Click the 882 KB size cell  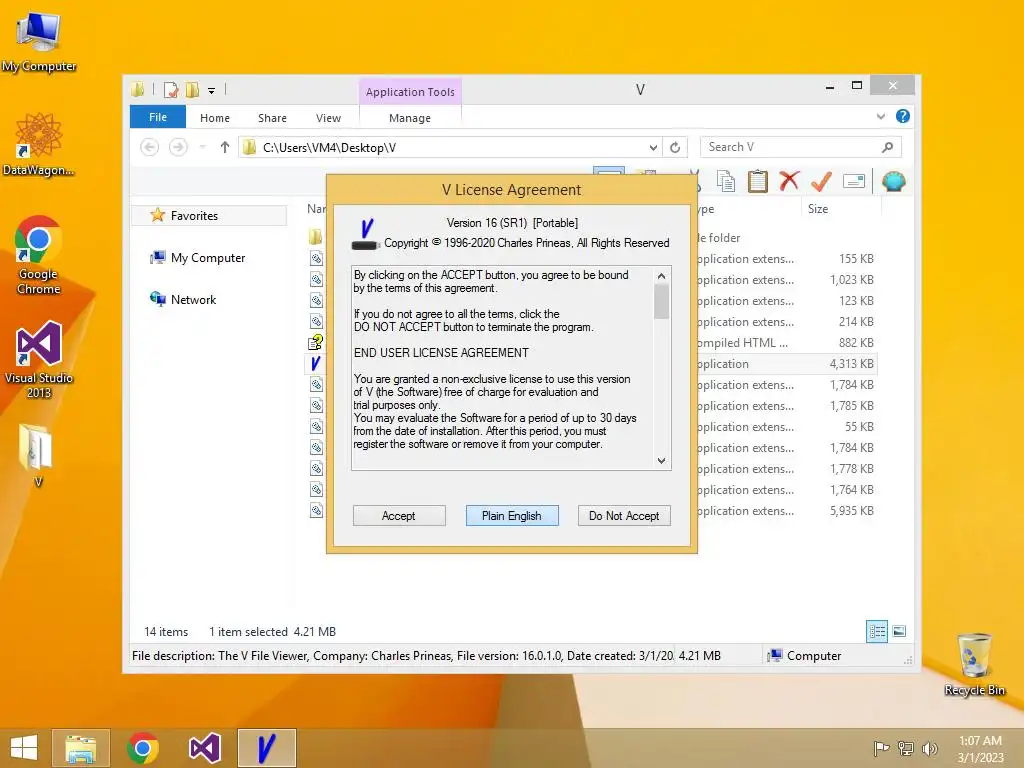[856, 343]
